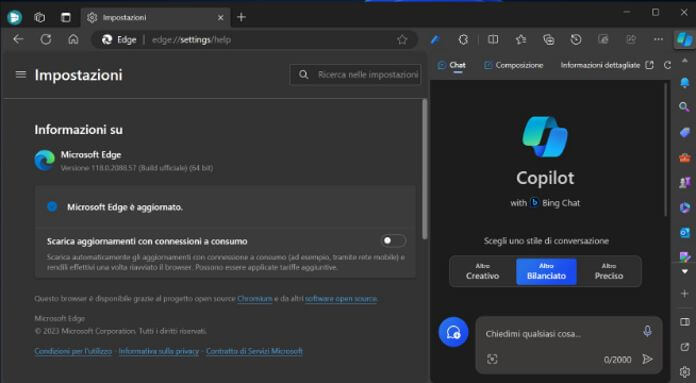
Task: Open the sidebar notifications bell icon
Action: 684,82
